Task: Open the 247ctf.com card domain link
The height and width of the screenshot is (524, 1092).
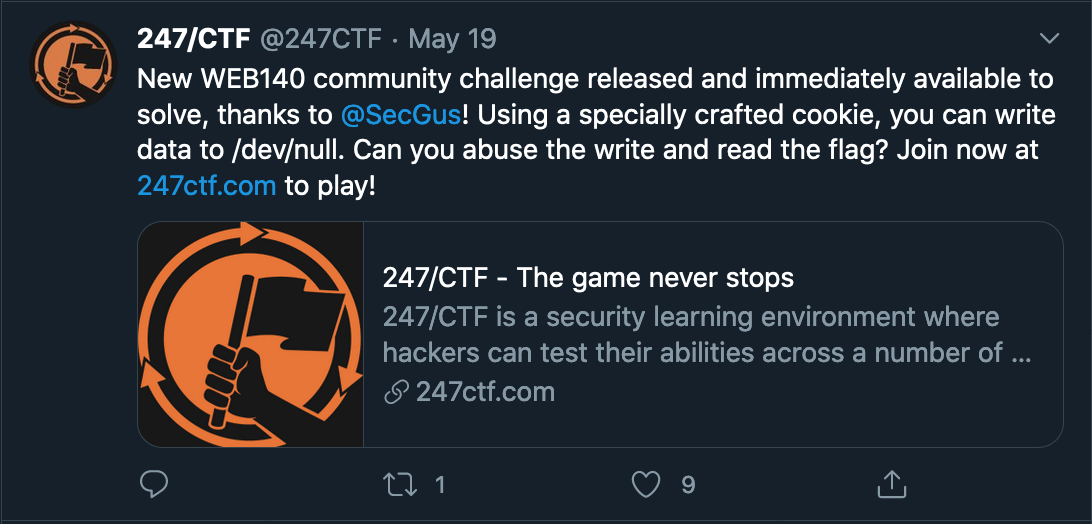Action: [x=485, y=392]
